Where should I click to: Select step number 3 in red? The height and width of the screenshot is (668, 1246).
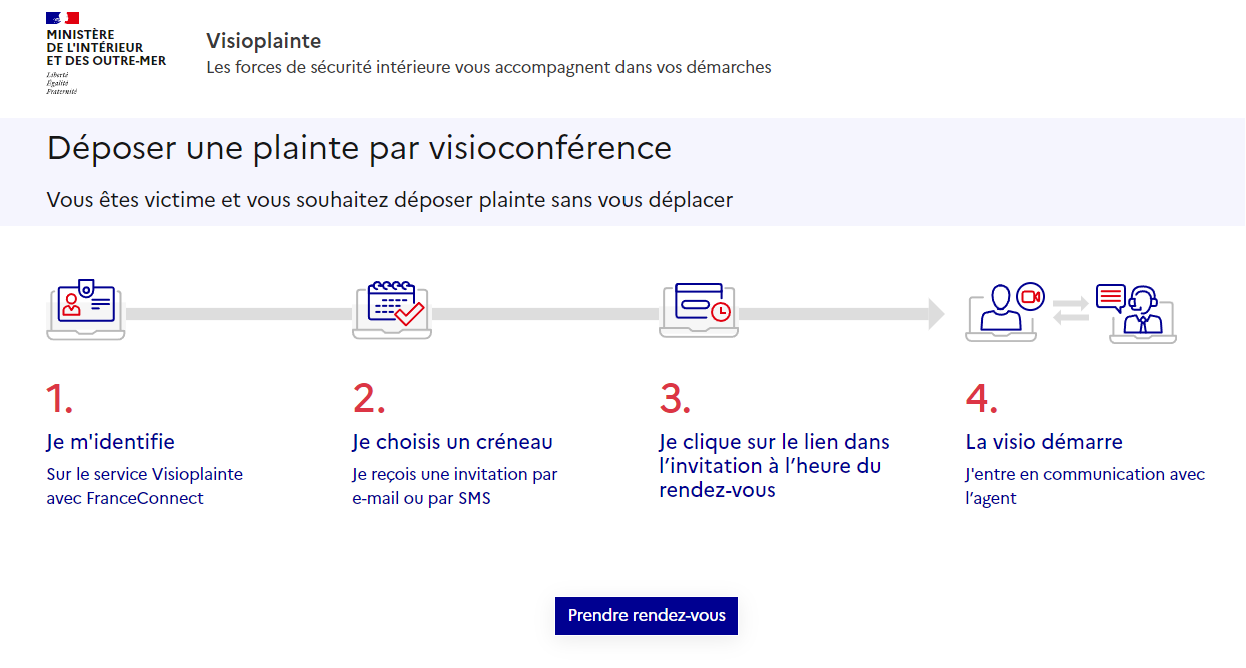point(675,398)
